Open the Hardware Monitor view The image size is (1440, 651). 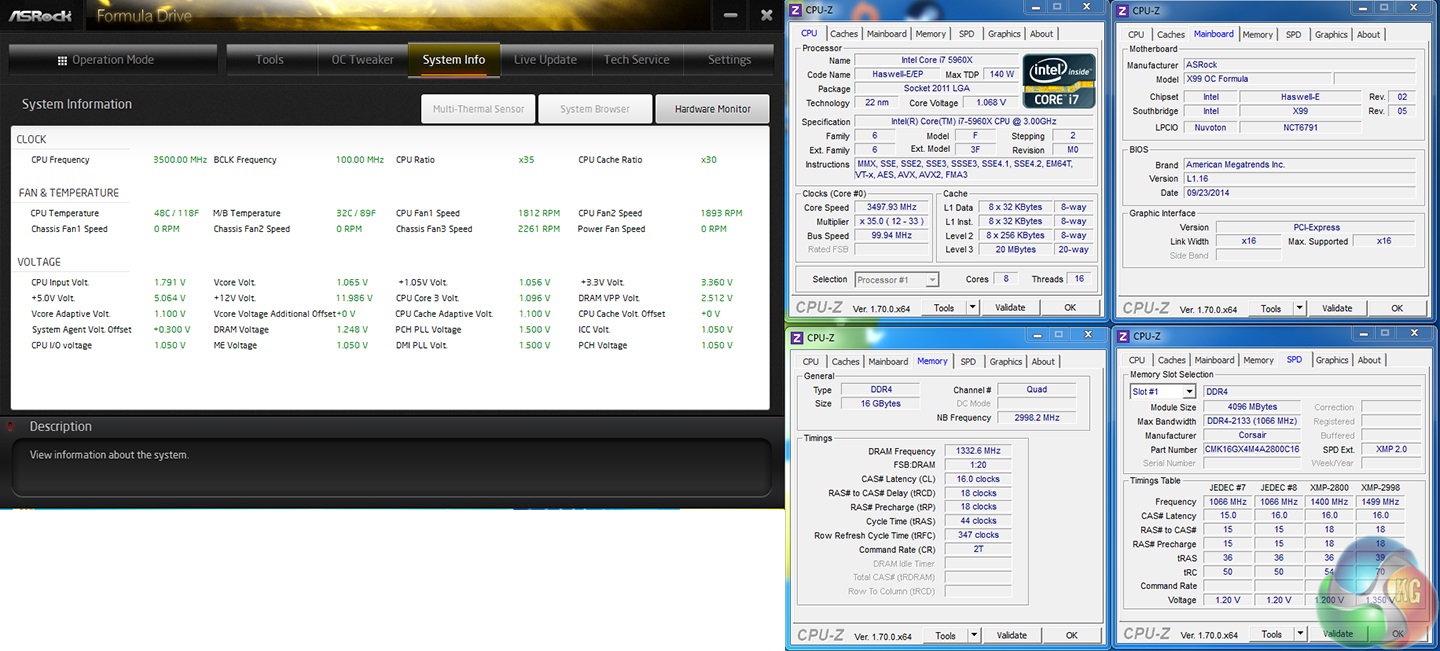(712, 109)
